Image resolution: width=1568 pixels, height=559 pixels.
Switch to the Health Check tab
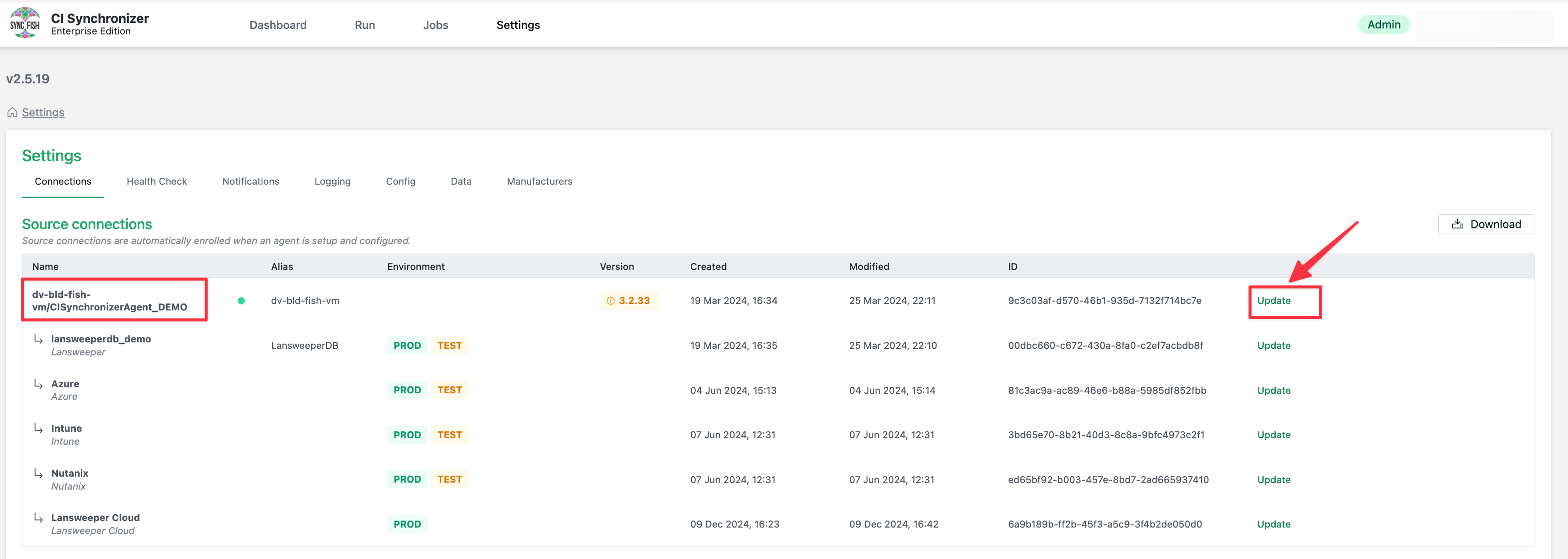157,182
